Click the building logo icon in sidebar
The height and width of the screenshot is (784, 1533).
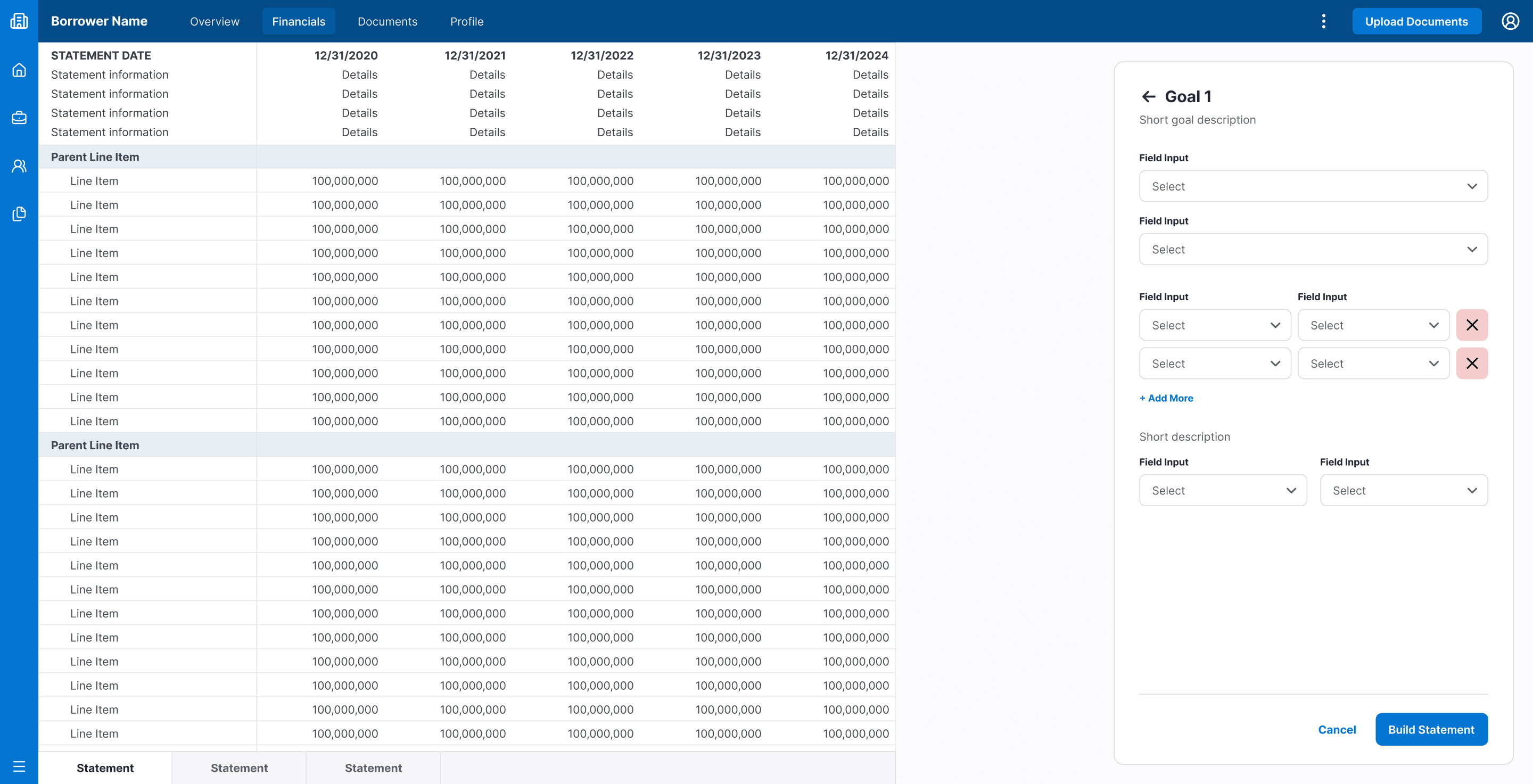(19, 21)
